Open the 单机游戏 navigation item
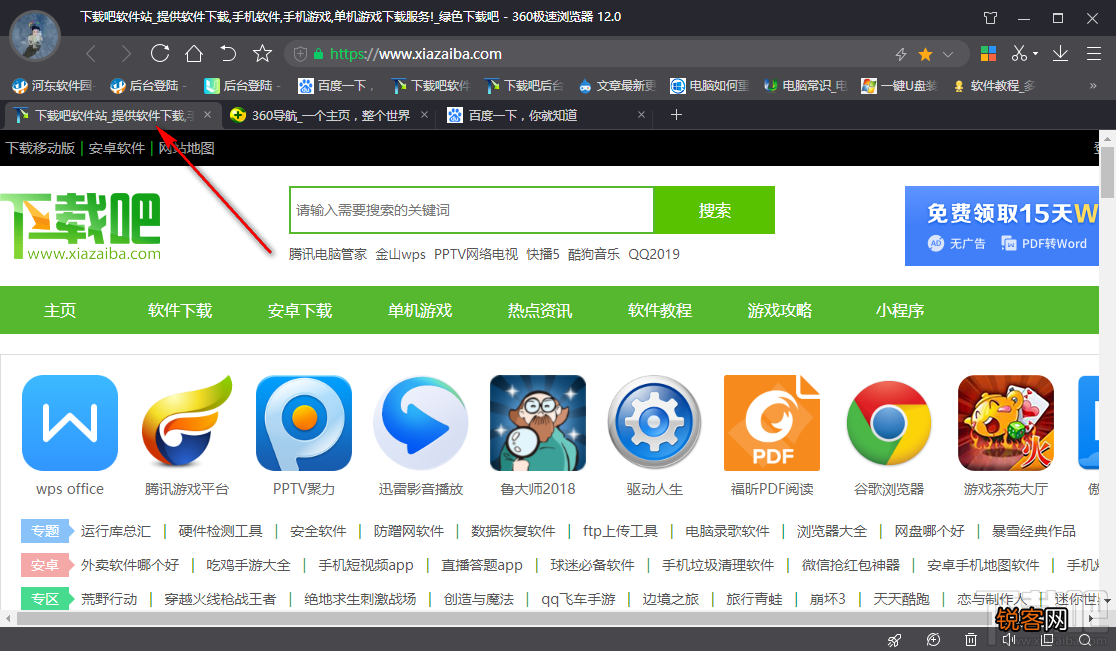The width and height of the screenshot is (1116, 651). 420,310
